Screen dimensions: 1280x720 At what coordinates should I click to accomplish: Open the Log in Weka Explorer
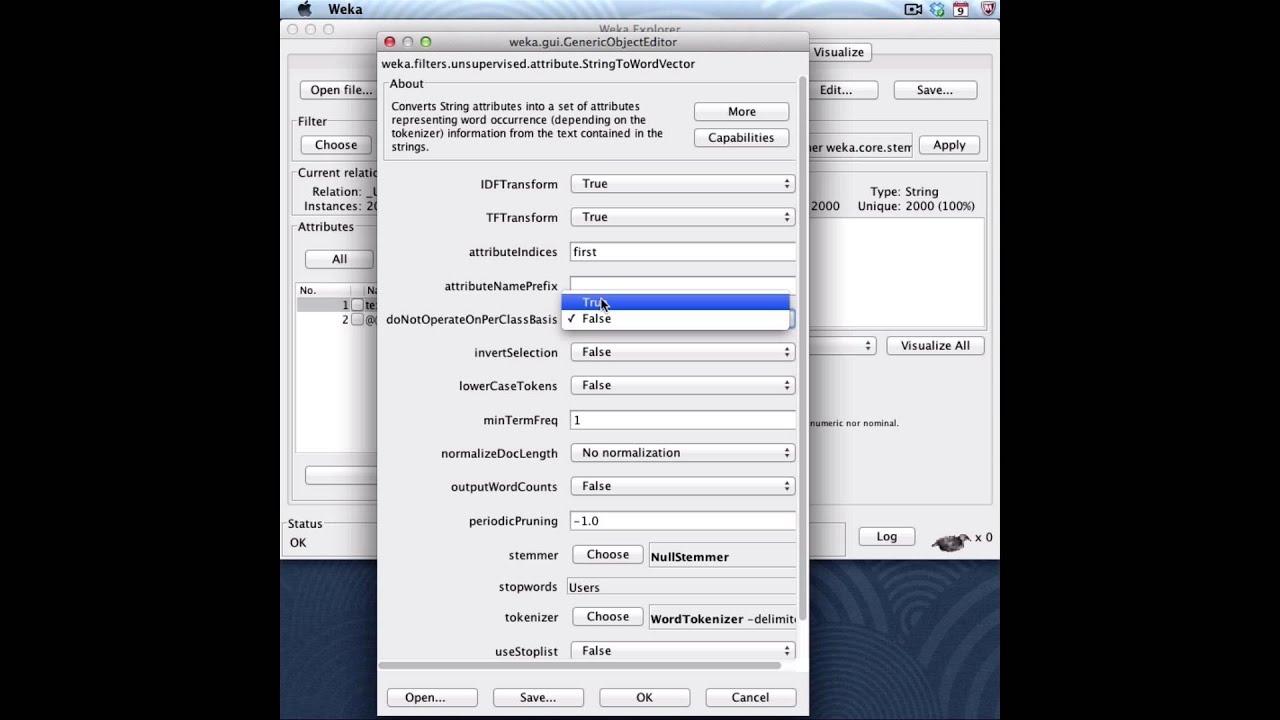[887, 537]
